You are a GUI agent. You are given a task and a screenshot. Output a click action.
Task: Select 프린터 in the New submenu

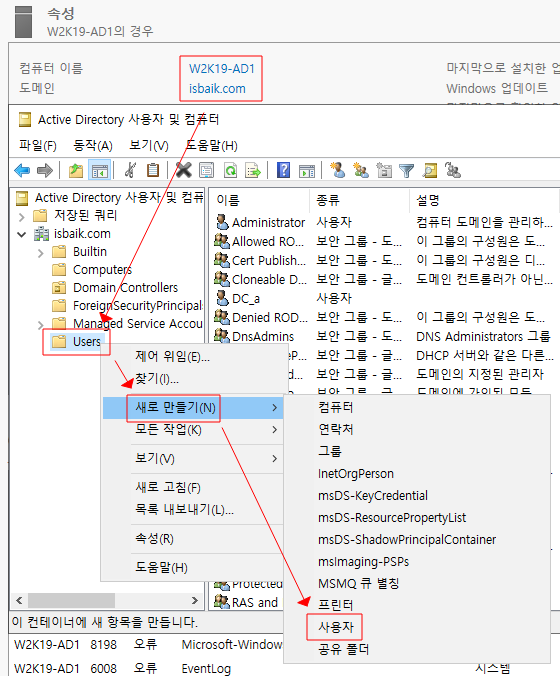pos(336,605)
